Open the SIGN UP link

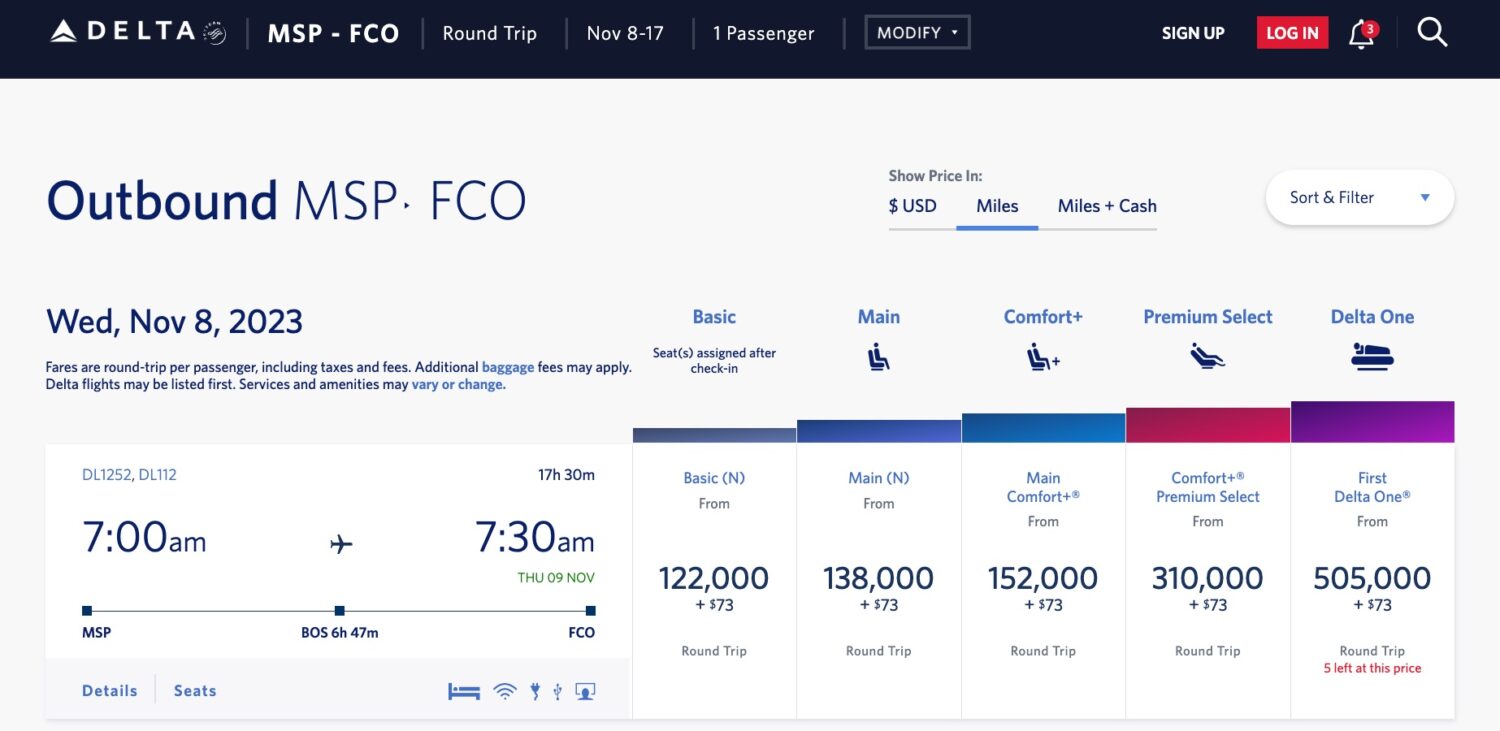click(x=1193, y=33)
